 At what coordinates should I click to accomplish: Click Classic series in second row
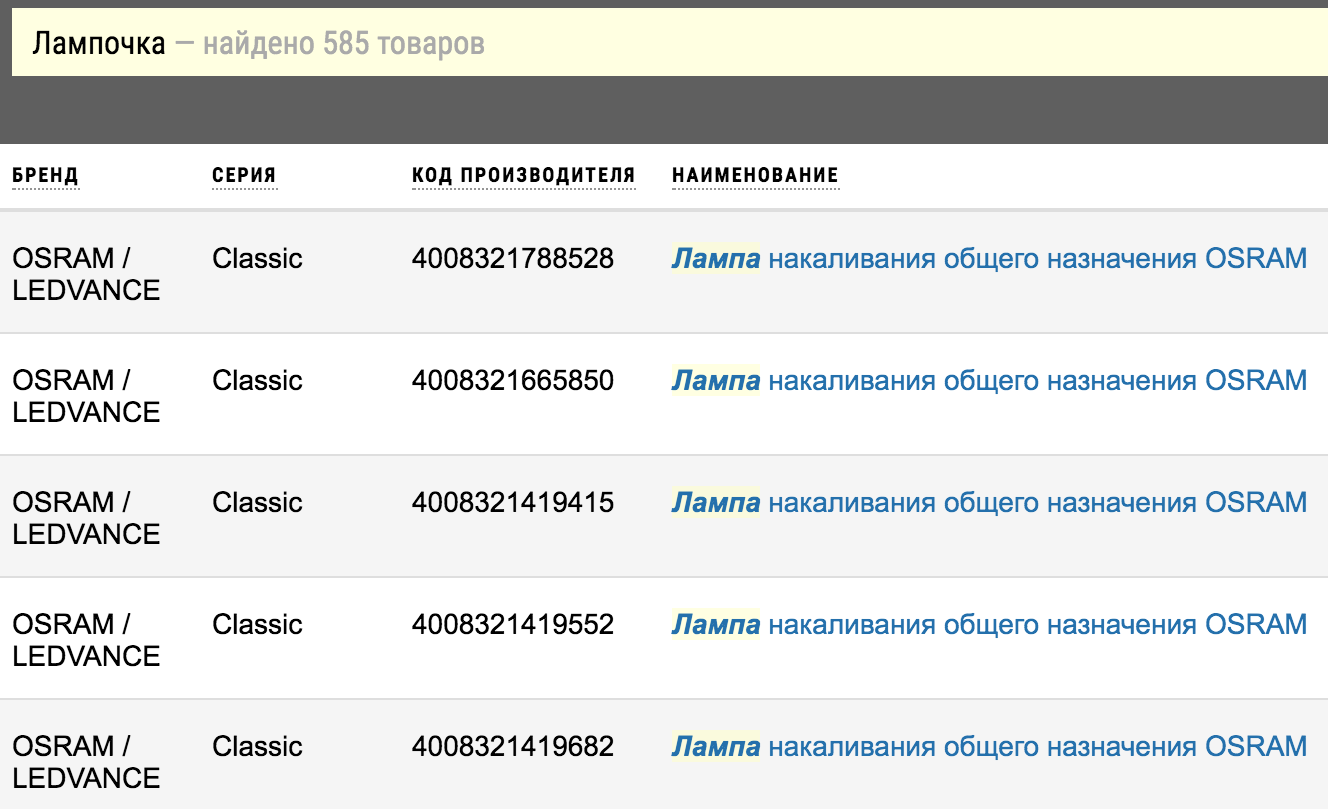[x=257, y=381]
